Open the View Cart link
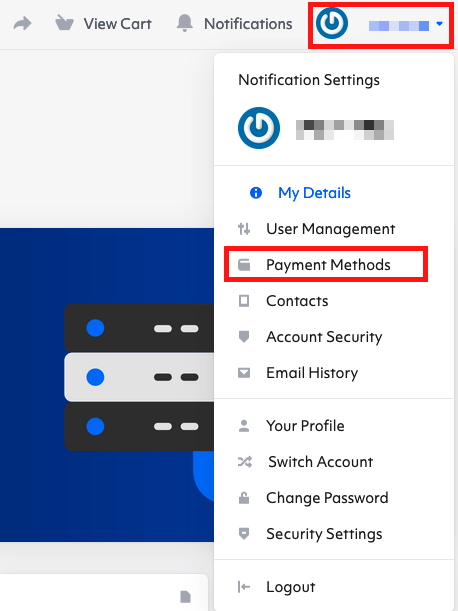 pyautogui.click(x=117, y=24)
